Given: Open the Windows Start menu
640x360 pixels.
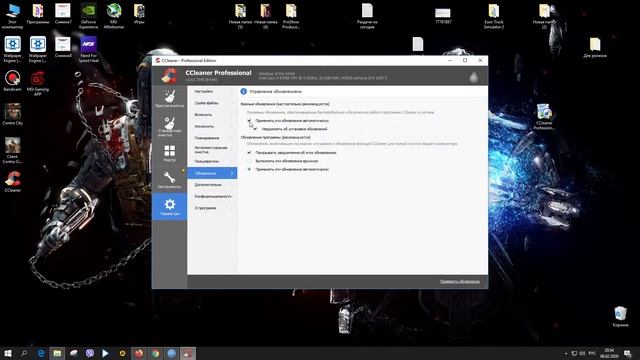Looking at the screenshot, I should click(x=8, y=353).
